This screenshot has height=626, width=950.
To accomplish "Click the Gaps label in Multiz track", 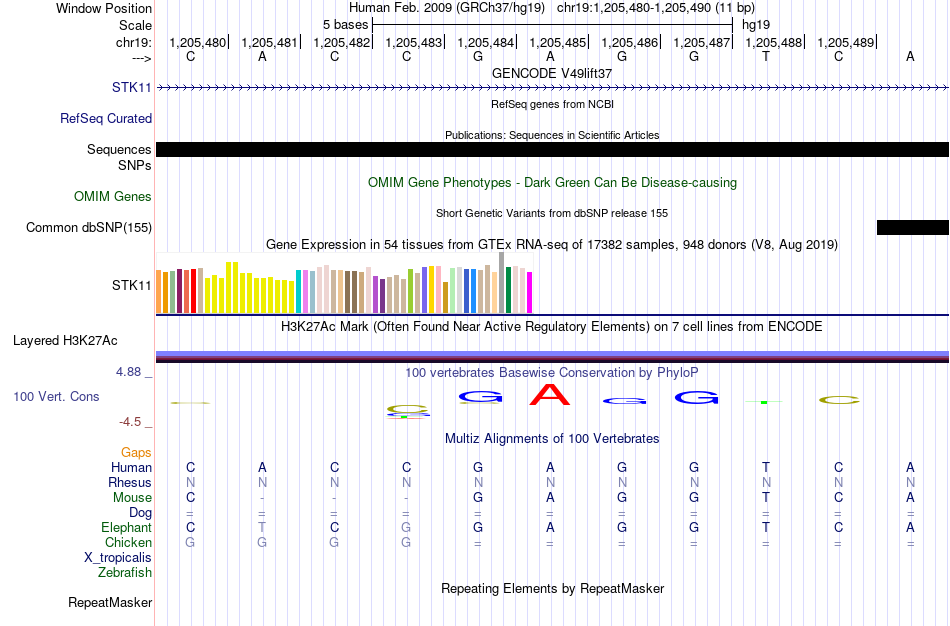I will (136, 453).
